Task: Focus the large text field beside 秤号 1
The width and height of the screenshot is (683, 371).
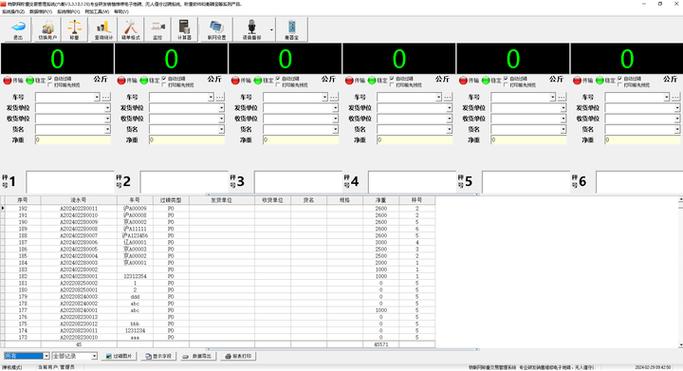Action: point(70,182)
